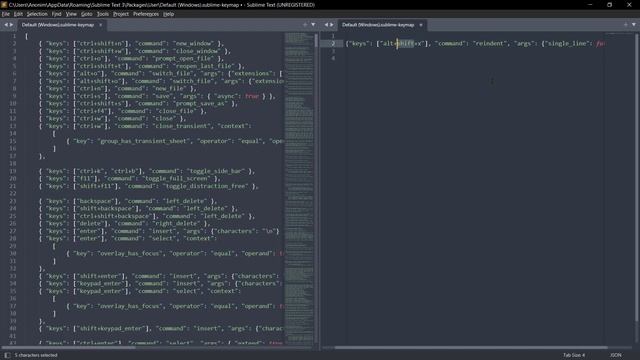The image size is (640, 360).
Task: Open the Find menu
Action: (56, 14)
